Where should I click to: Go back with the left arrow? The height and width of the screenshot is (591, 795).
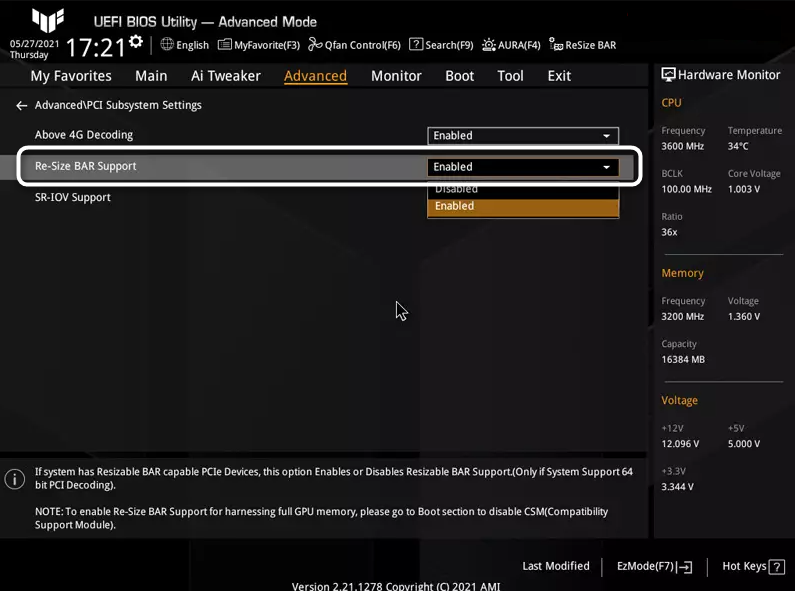coord(21,105)
